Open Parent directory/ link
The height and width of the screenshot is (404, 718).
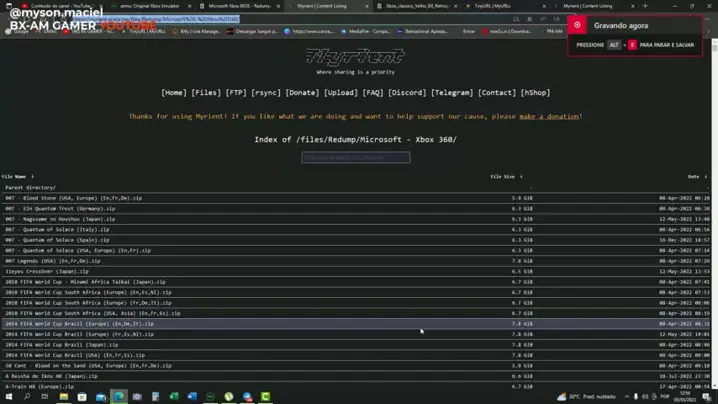(x=30, y=187)
